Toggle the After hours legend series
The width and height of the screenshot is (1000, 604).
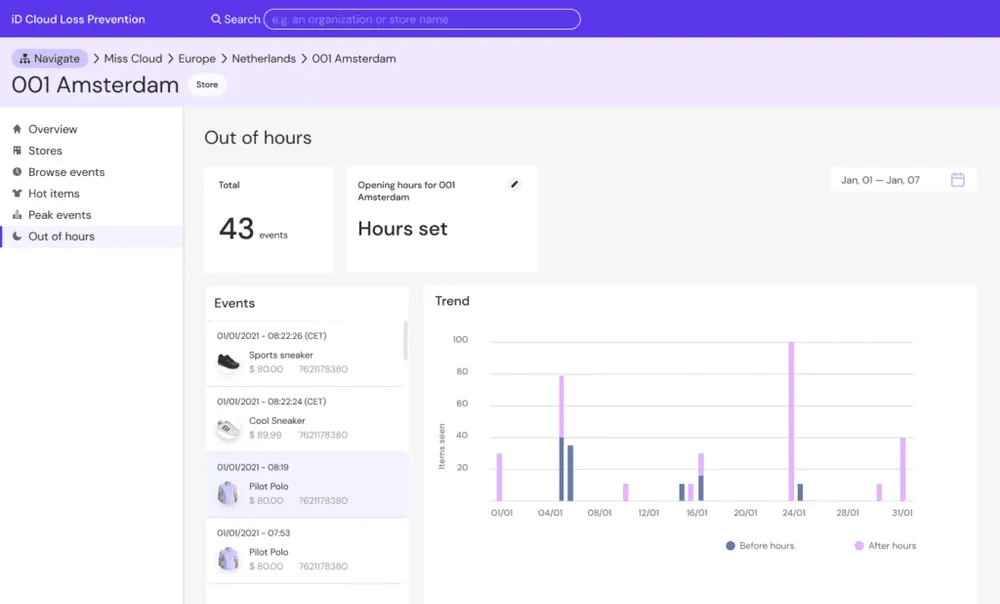[885, 545]
